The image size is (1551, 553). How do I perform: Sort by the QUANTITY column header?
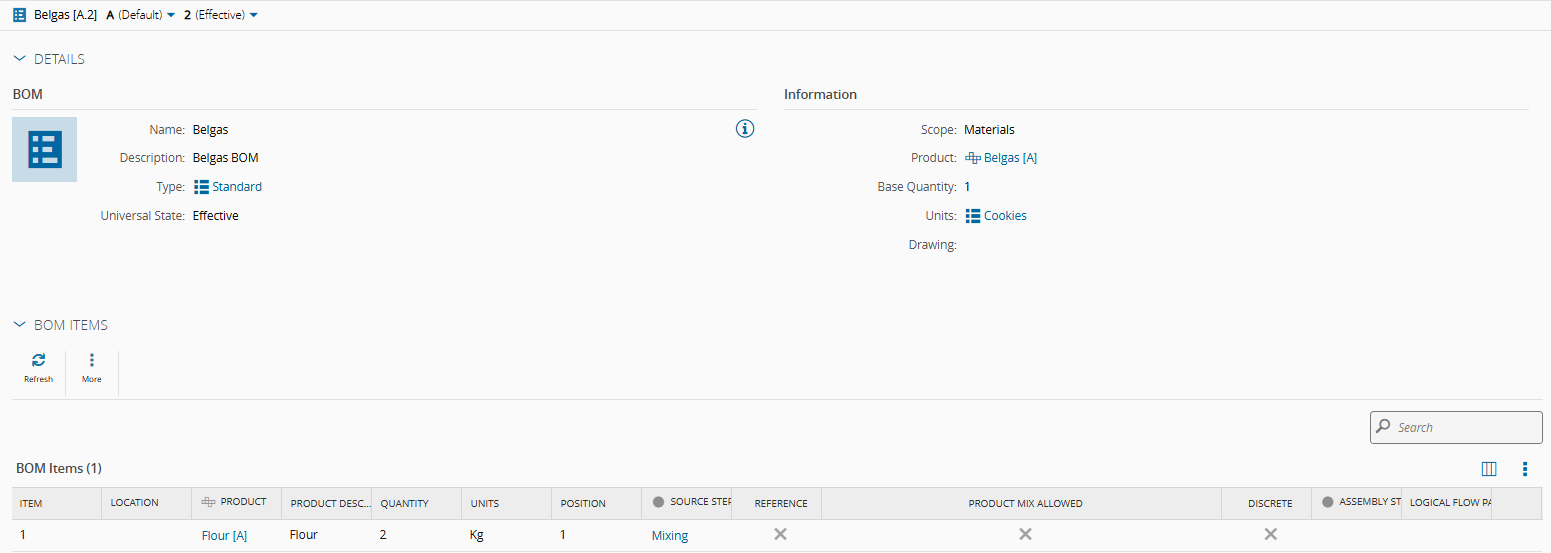tap(417, 503)
